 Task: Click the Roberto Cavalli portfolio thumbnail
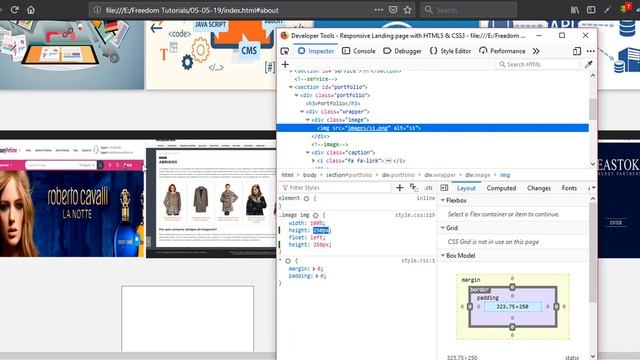click(72, 199)
